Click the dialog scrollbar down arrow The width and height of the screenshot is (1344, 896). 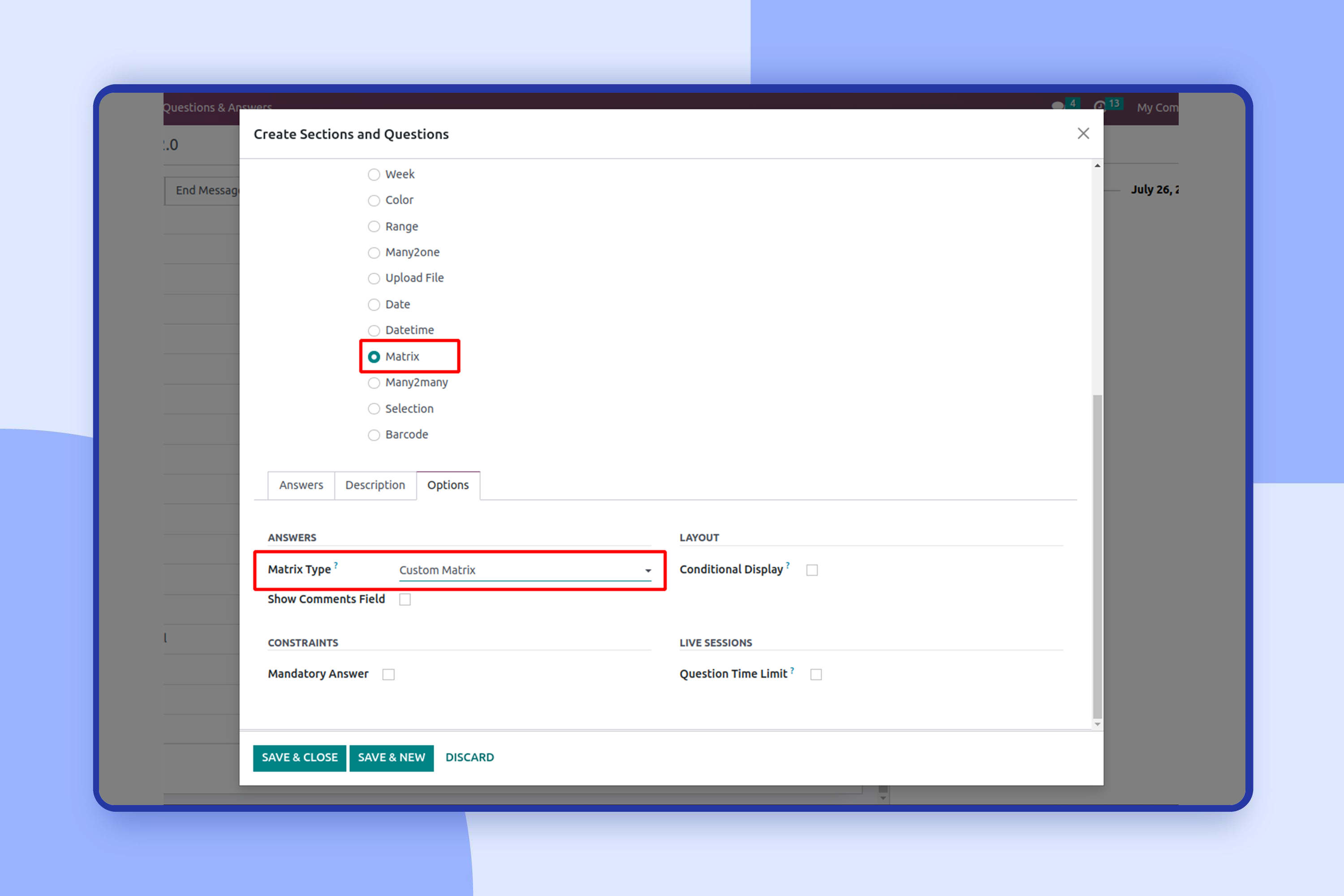coord(1097,724)
